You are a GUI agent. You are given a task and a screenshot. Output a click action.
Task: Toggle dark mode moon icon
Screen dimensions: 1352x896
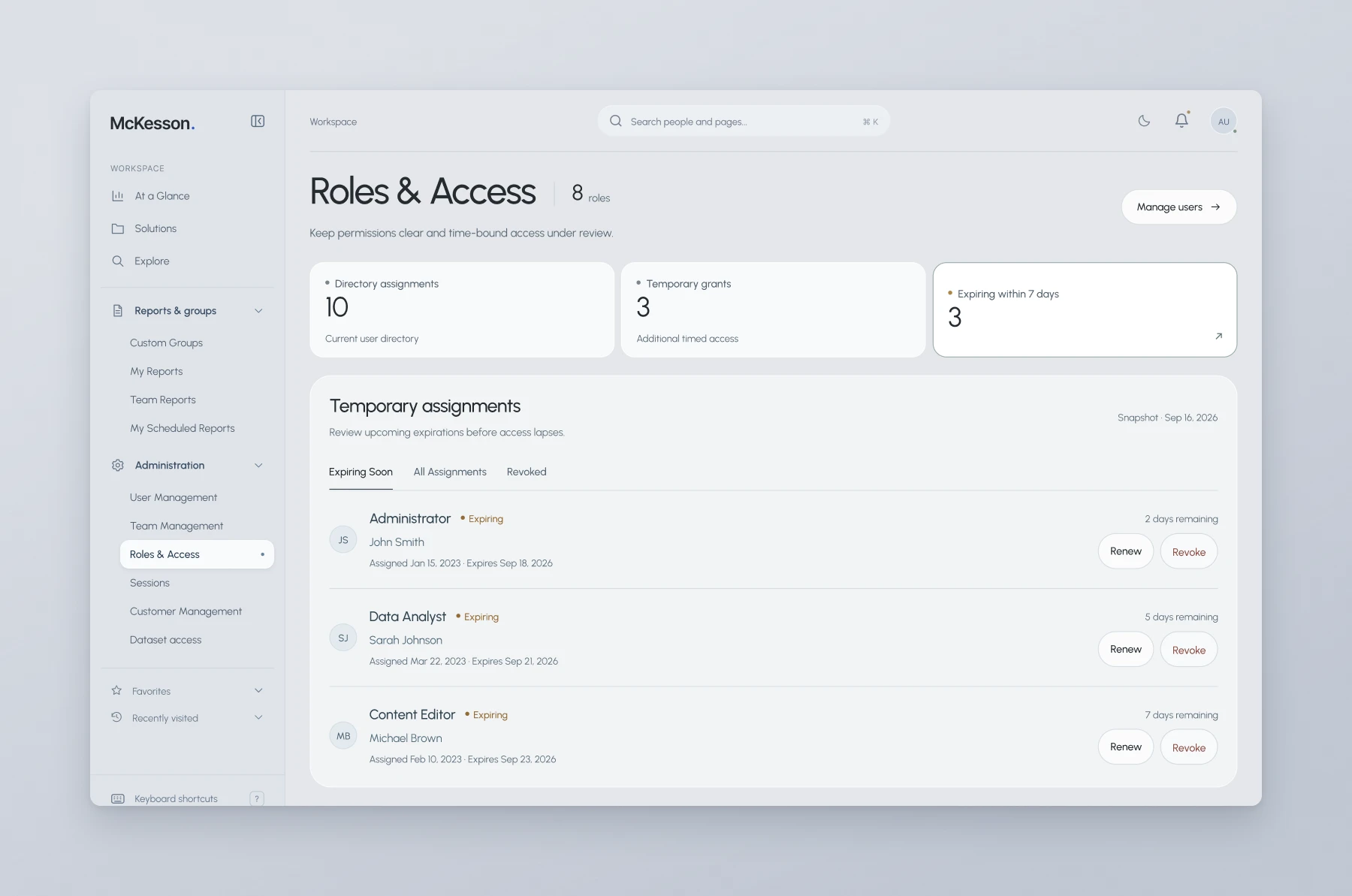[1144, 120]
